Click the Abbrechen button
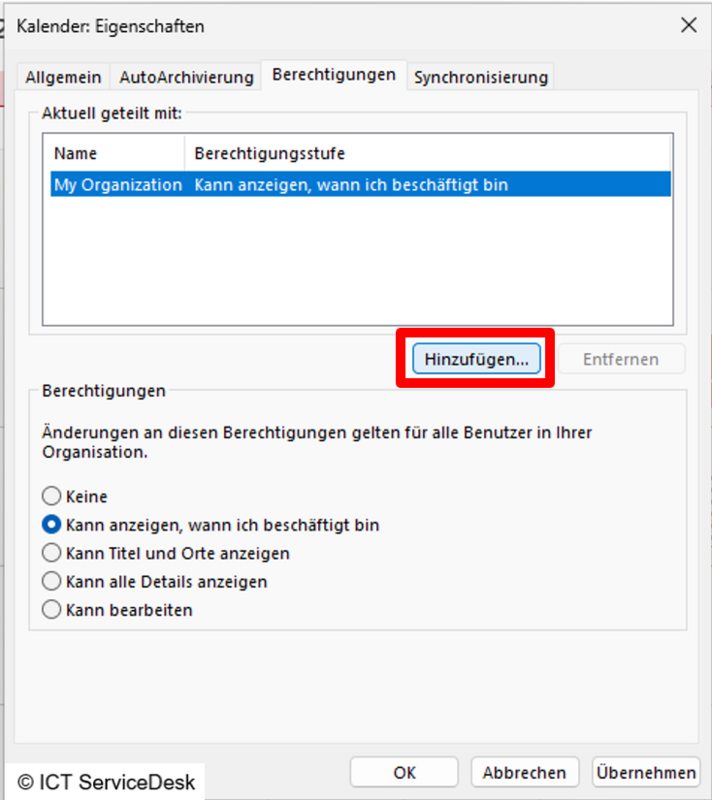The height and width of the screenshot is (800, 712). coord(525,772)
